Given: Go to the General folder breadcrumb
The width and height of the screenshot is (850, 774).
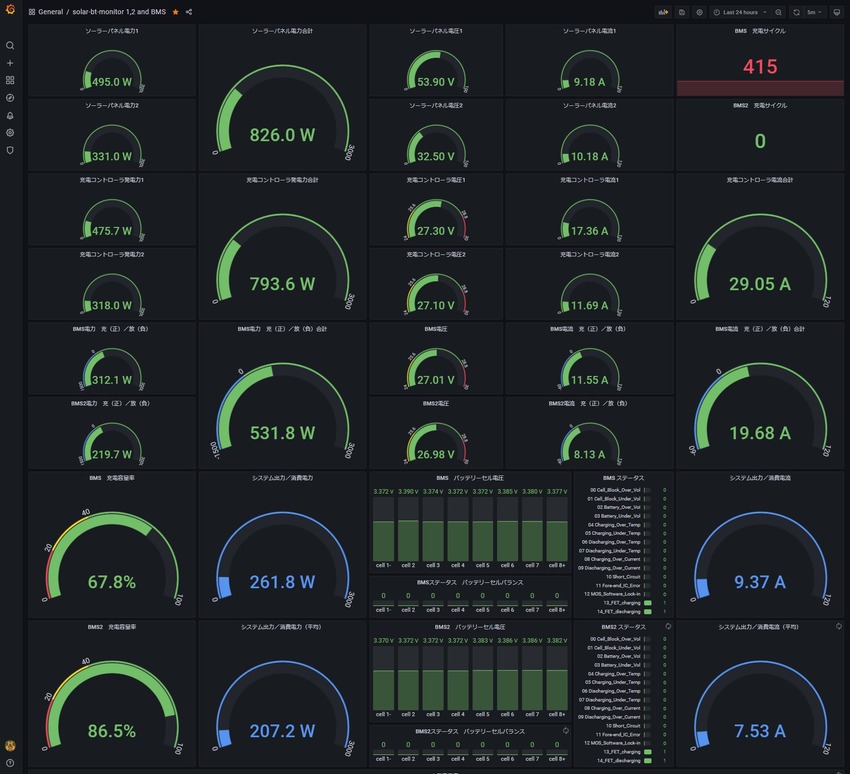Looking at the screenshot, I should [x=50, y=12].
